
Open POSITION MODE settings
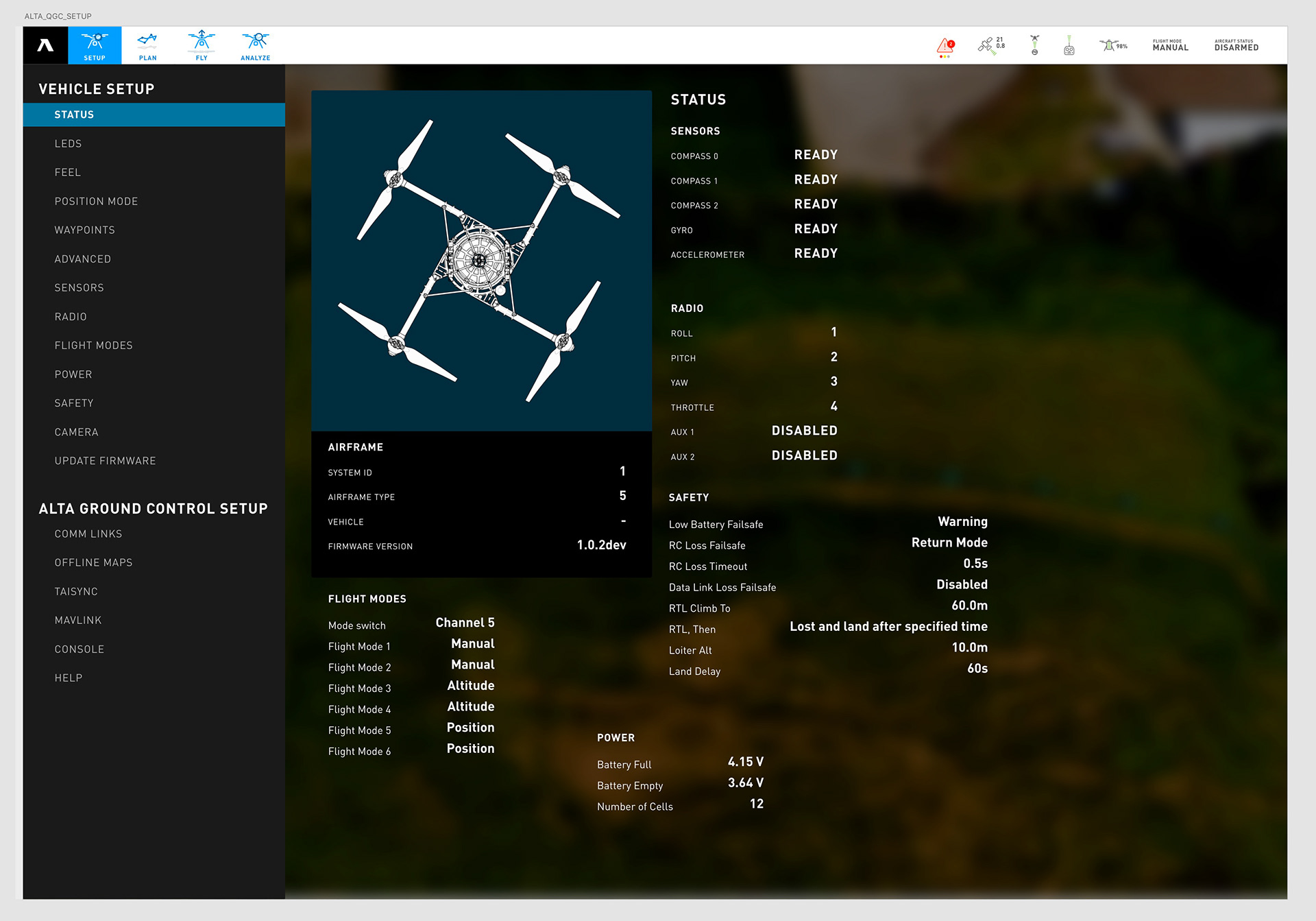(96, 201)
